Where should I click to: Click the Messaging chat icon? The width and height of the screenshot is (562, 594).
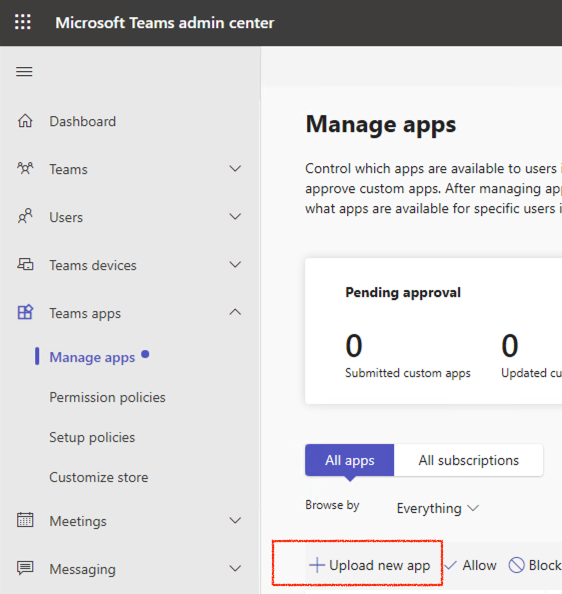25,568
